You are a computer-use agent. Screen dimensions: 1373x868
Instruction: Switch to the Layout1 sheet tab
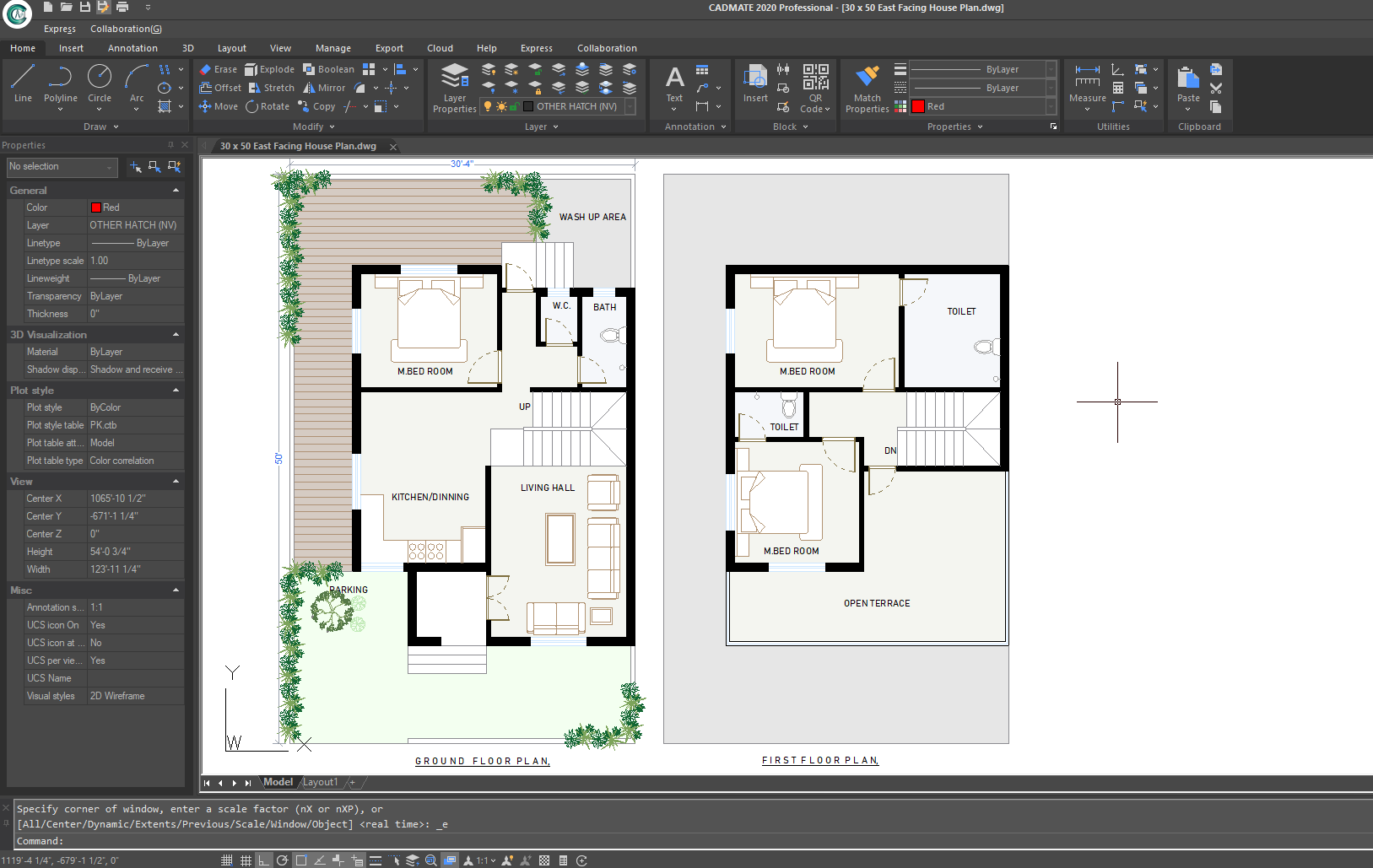(x=320, y=782)
